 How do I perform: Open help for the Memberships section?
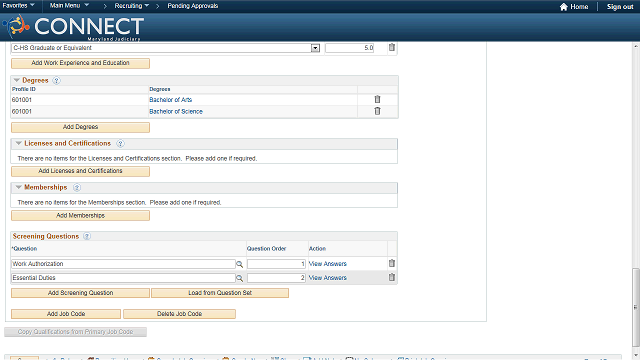tap(77, 187)
